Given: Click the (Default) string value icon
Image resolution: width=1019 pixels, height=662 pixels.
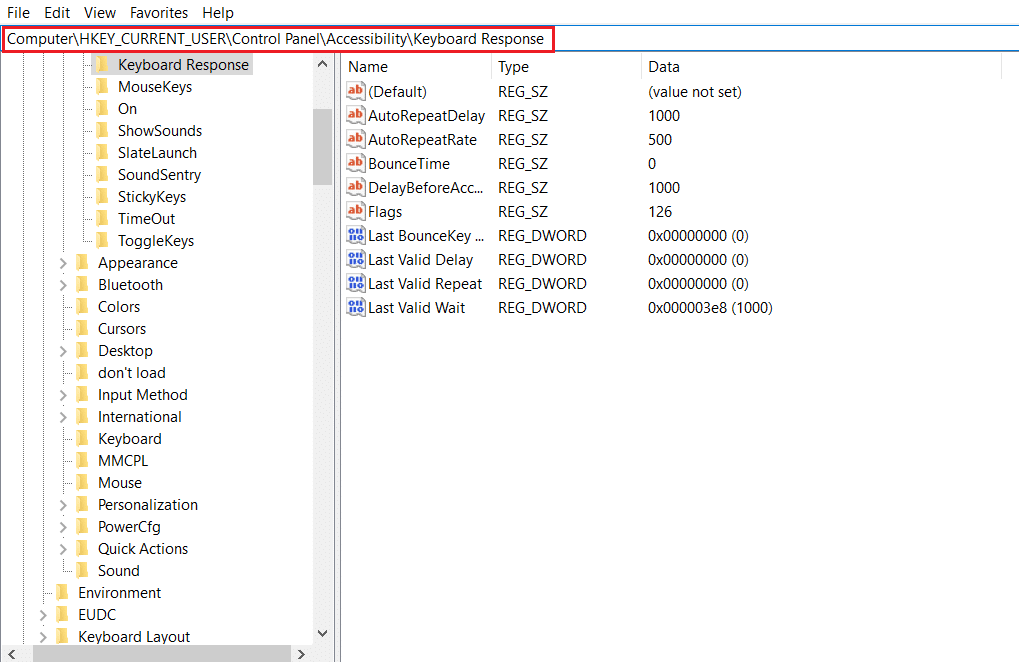Looking at the screenshot, I should [x=355, y=91].
